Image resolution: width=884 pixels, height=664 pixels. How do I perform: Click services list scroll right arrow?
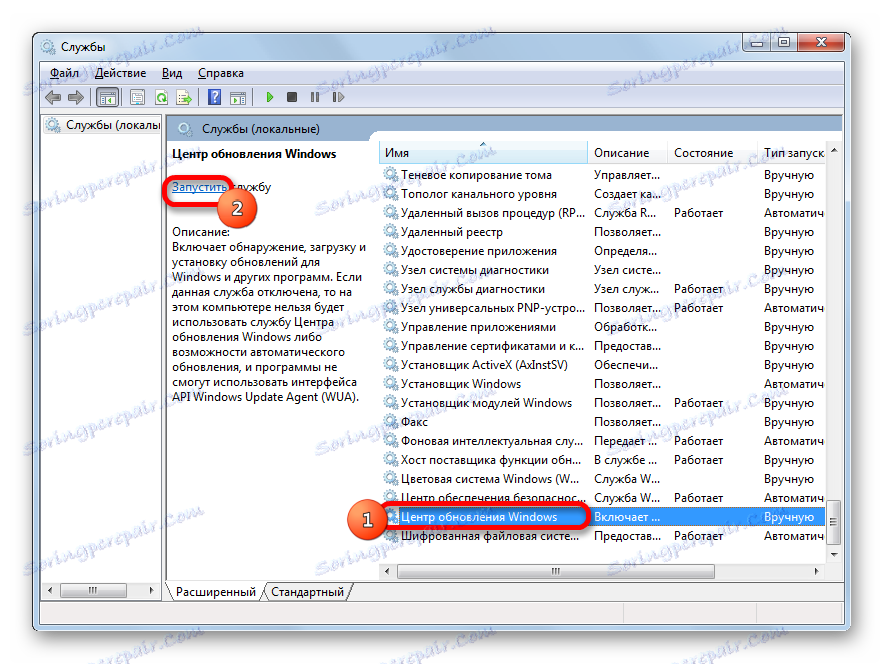coord(816,572)
